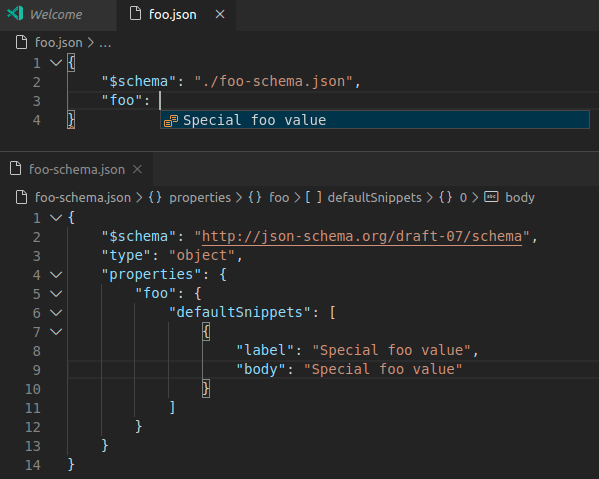Click line number 2 in foo.json
Viewport: 599px width, 479px height.
pos(36,82)
